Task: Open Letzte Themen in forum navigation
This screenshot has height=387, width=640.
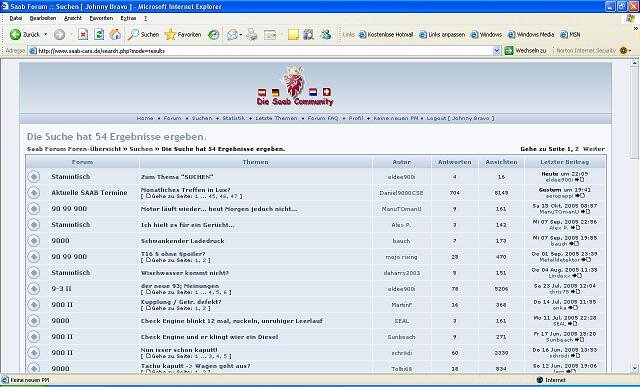Action: coord(276,118)
